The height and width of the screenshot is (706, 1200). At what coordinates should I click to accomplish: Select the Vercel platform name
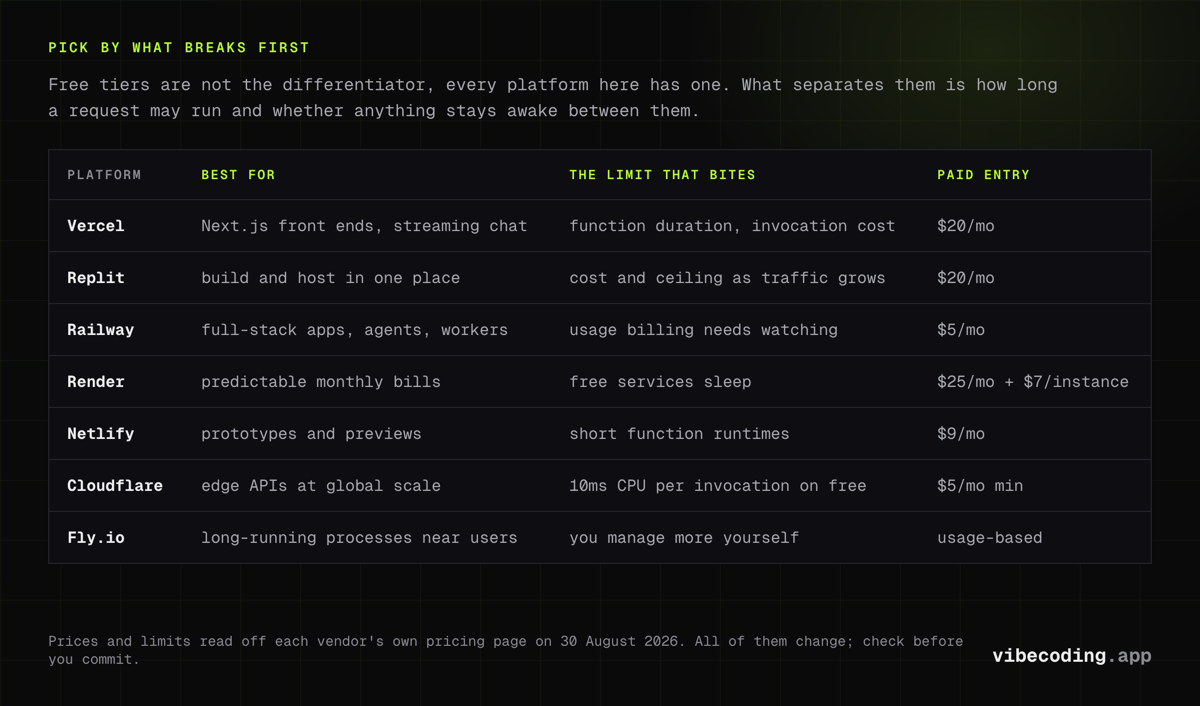coord(96,226)
